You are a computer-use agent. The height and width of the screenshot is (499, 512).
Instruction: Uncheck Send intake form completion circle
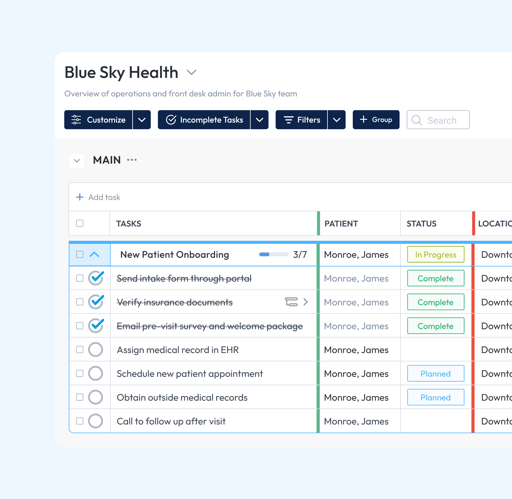coord(96,278)
